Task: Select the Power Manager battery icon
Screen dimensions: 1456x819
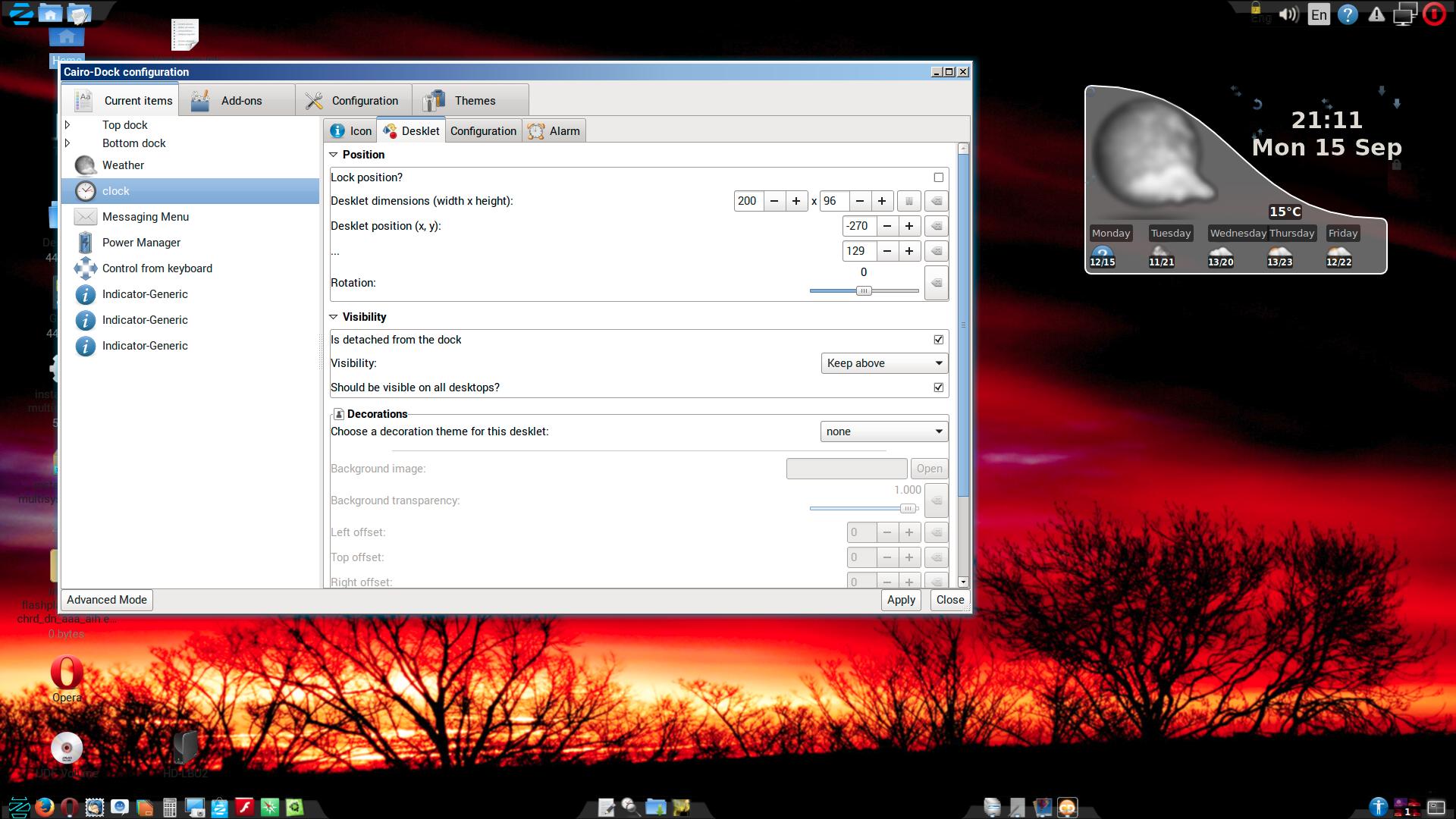Action: pos(85,243)
